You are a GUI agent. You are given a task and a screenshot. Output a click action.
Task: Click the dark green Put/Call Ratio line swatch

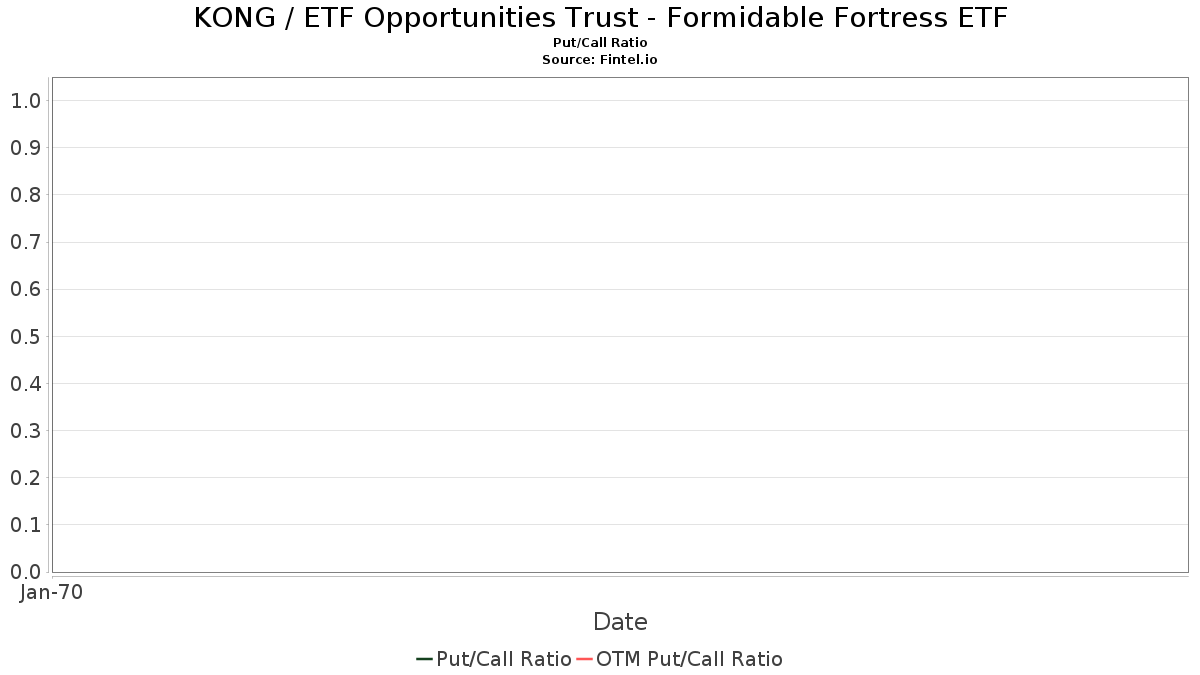pos(425,659)
